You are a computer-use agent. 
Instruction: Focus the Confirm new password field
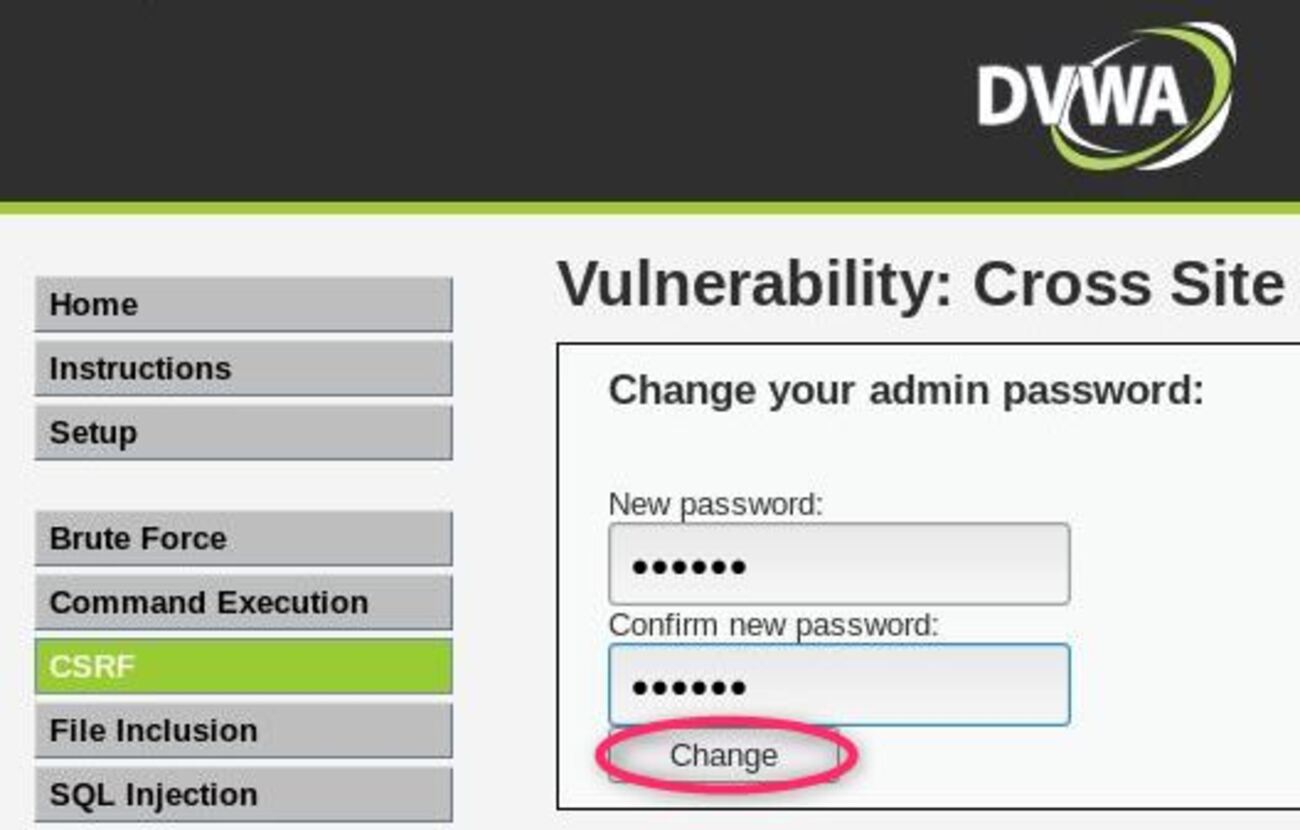click(x=839, y=685)
